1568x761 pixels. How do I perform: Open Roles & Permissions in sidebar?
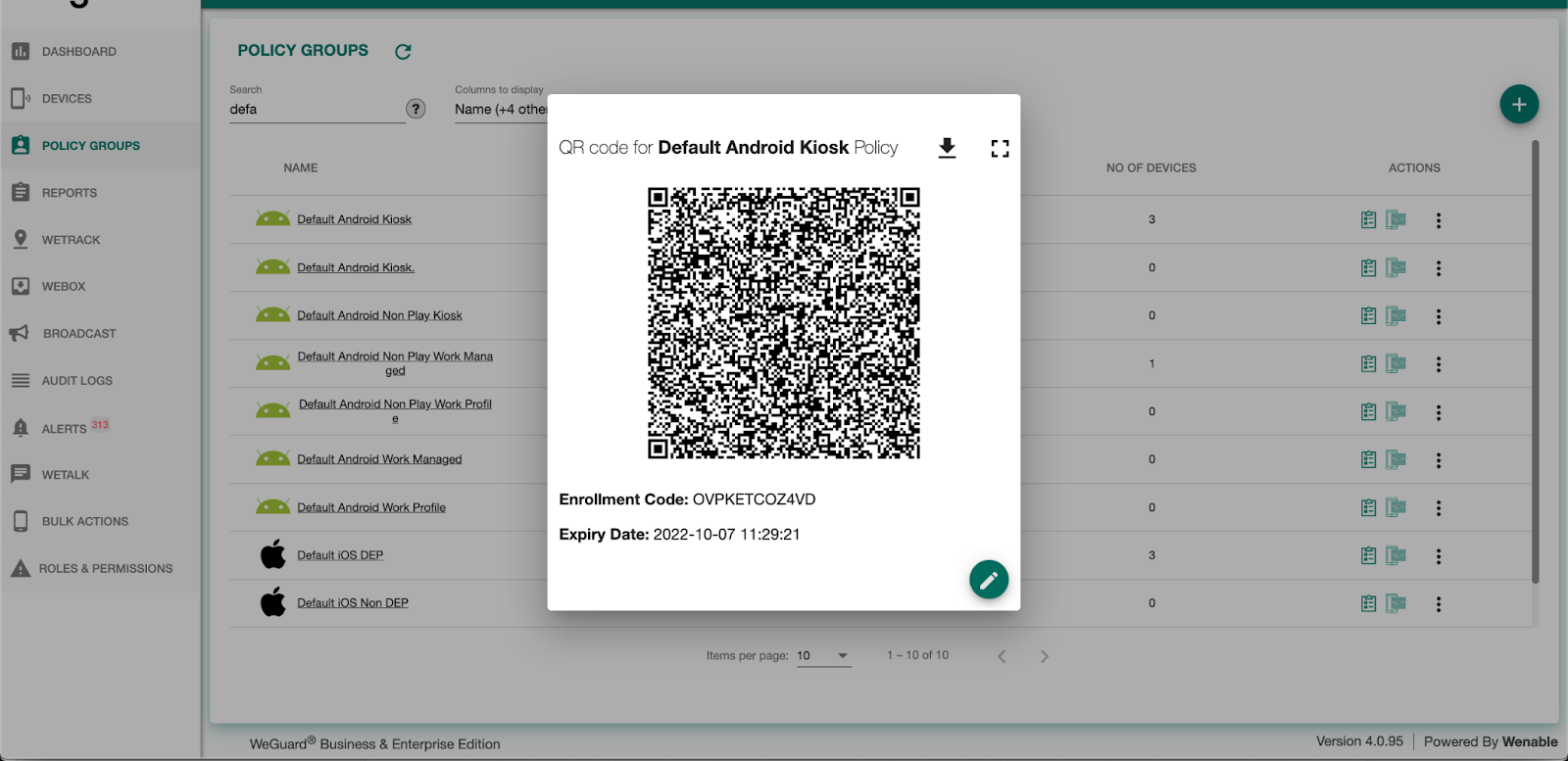pyautogui.click(x=100, y=568)
